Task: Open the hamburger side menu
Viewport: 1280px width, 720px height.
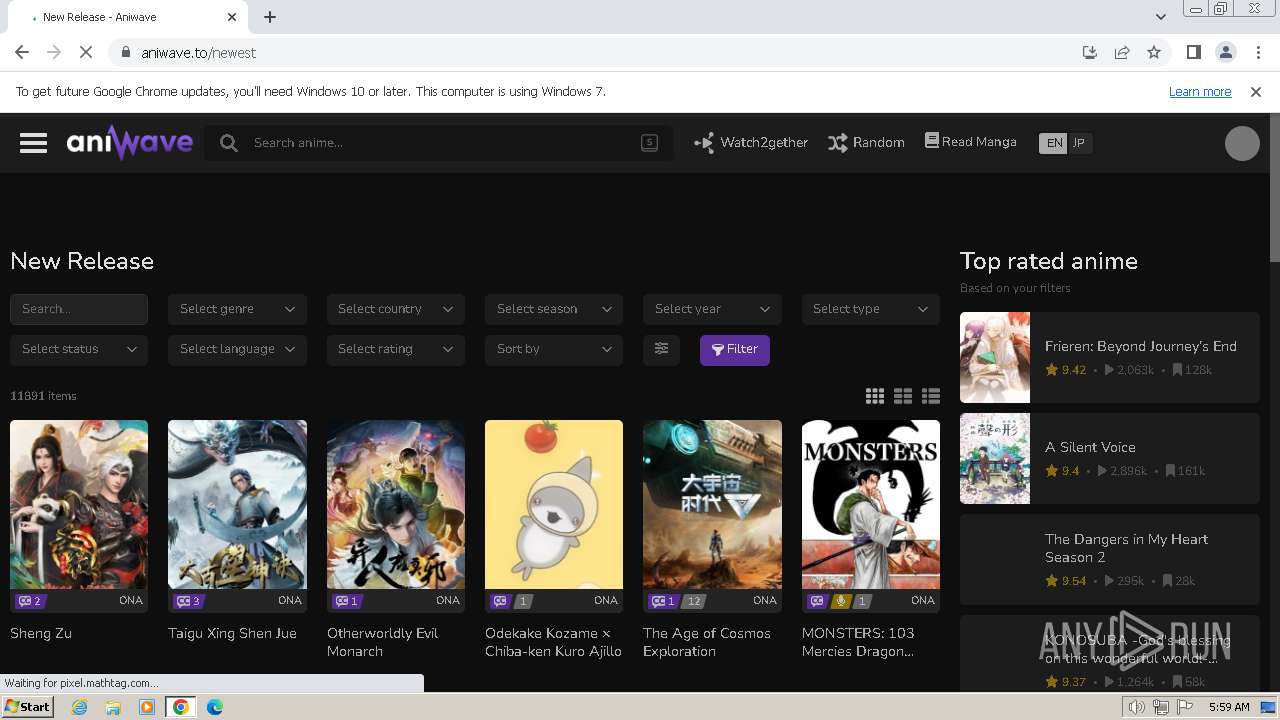Action: 33,143
